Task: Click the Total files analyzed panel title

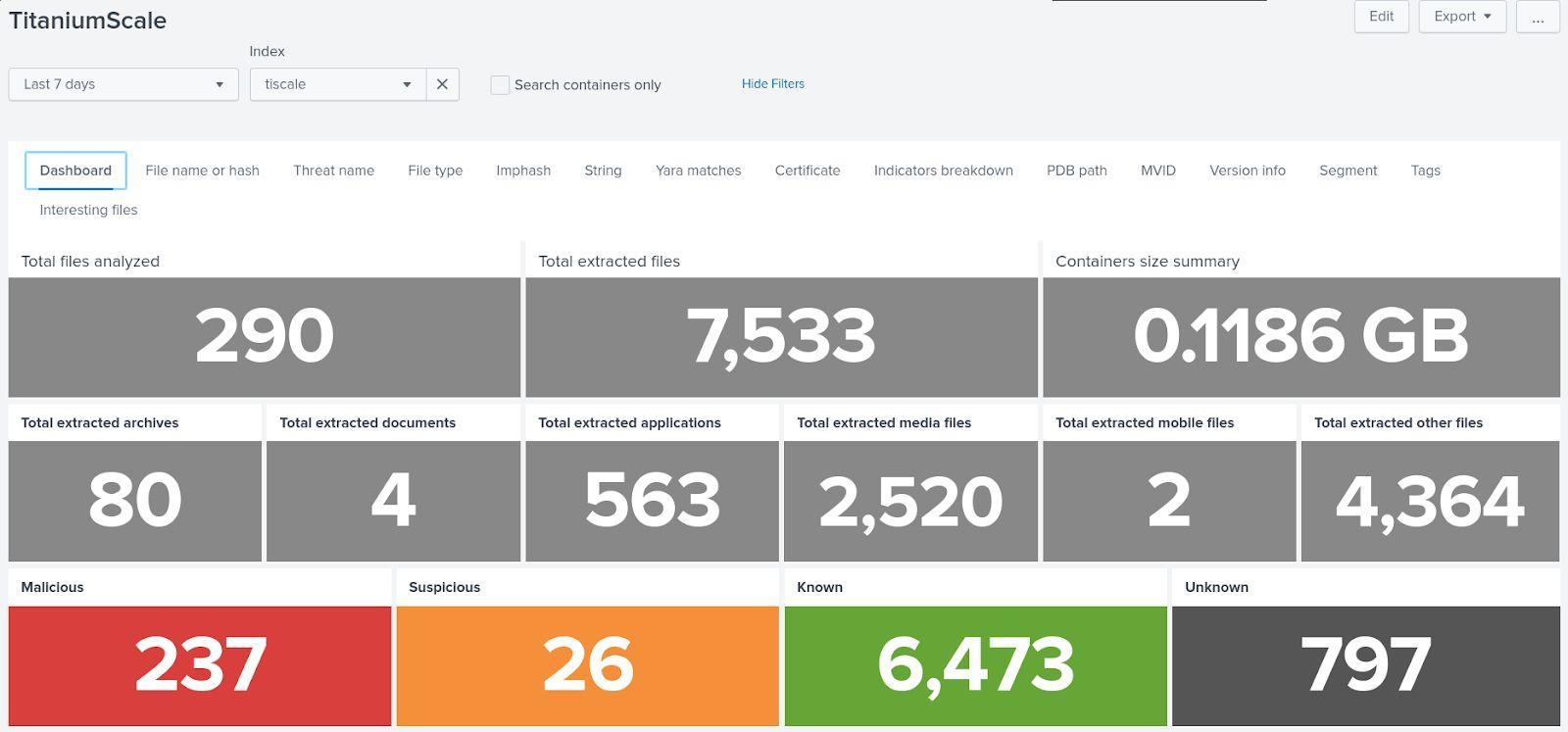Action: coord(90,262)
